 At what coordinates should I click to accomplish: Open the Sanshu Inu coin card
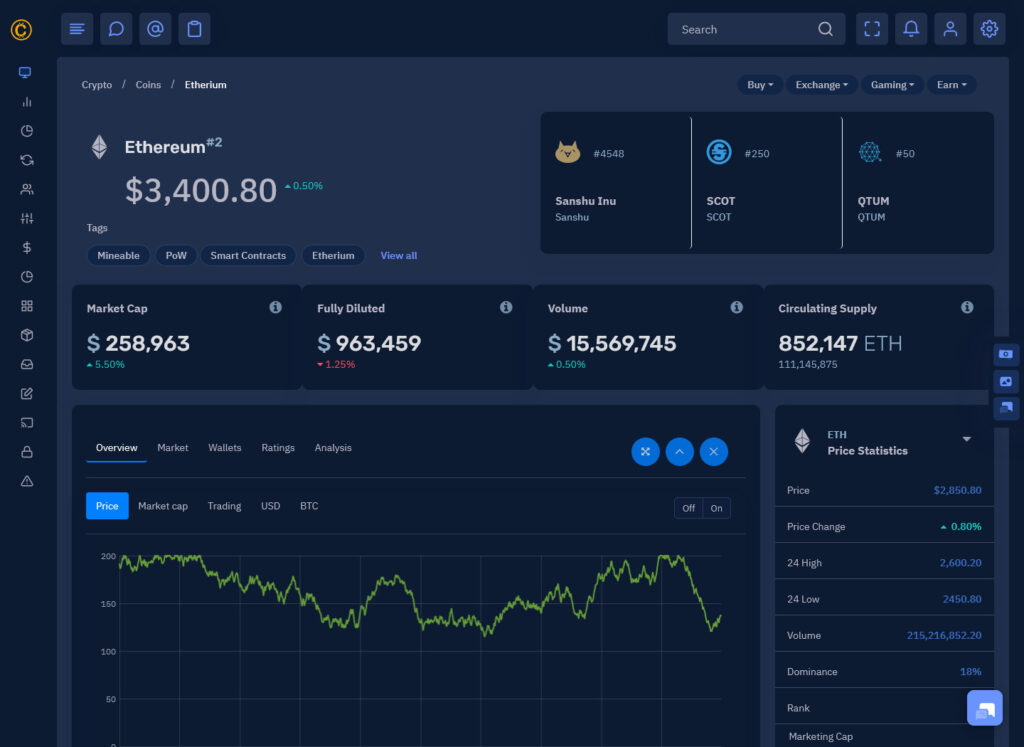(x=616, y=183)
